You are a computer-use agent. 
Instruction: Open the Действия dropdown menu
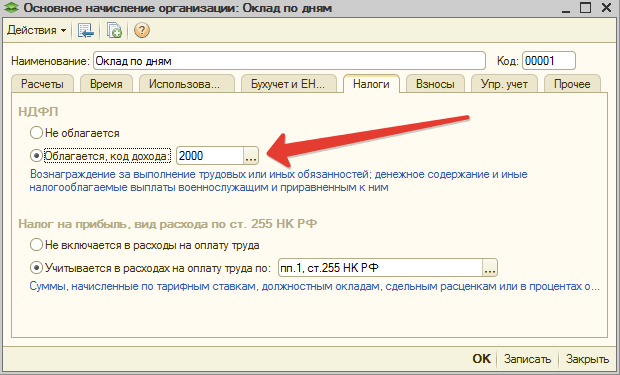click(36, 30)
